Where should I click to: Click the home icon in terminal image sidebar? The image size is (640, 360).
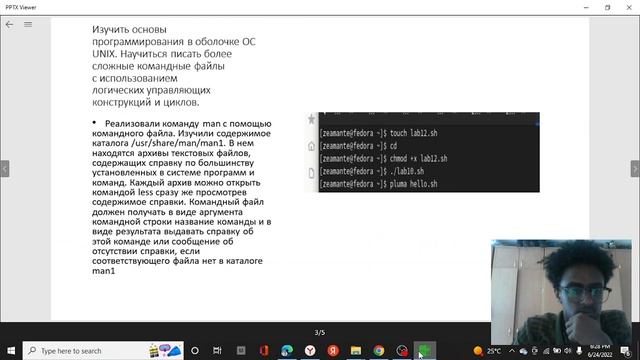point(311,146)
